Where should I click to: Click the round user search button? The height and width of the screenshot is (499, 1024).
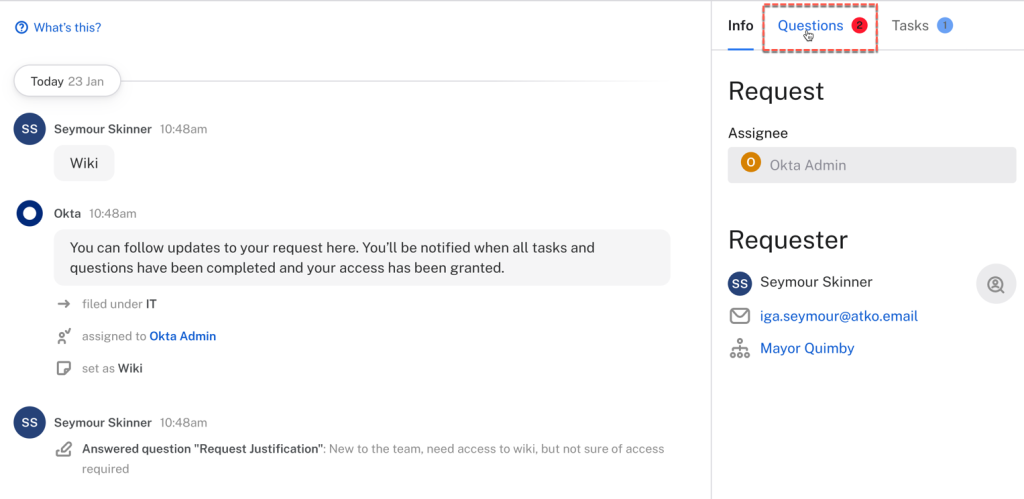(995, 284)
